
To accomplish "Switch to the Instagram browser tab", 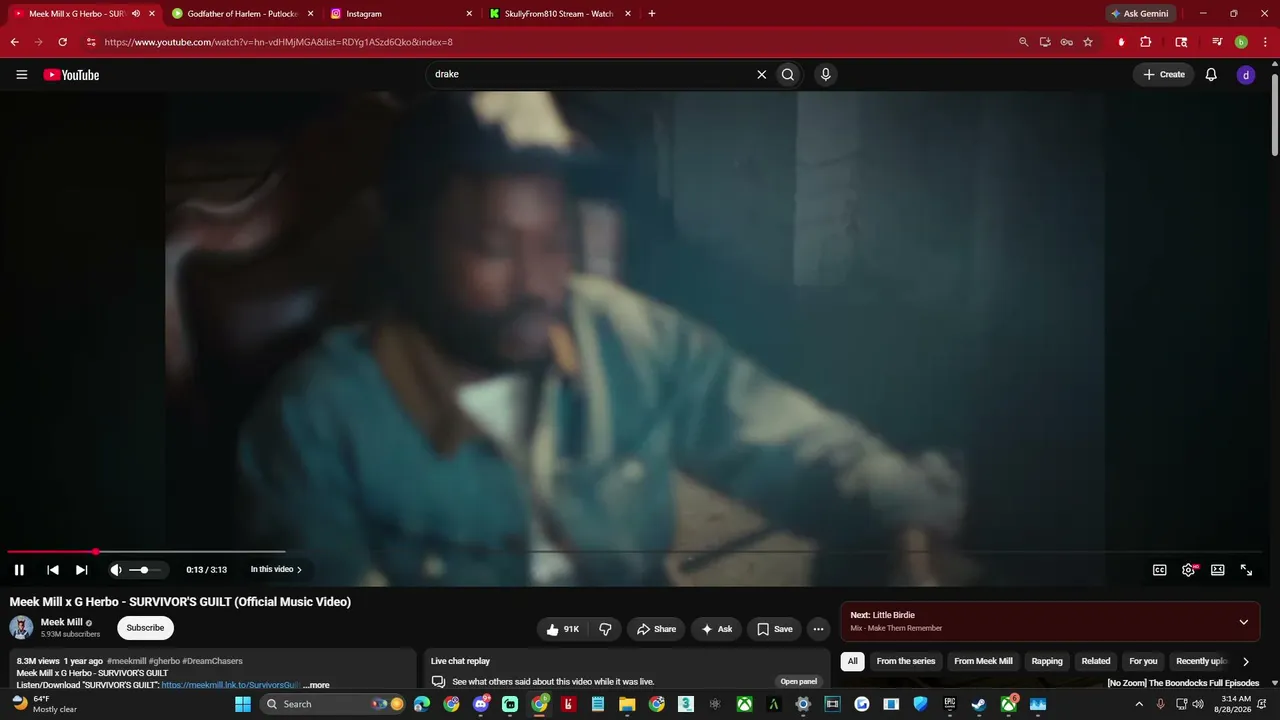I will tap(399, 14).
